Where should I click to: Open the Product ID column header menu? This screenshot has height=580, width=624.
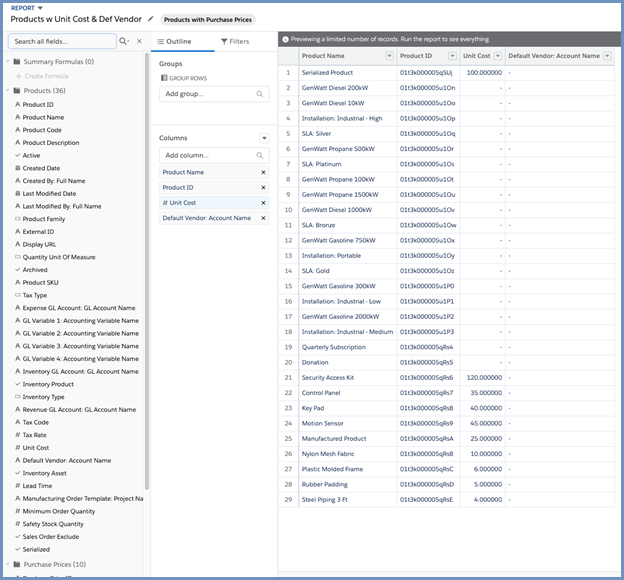point(452,56)
